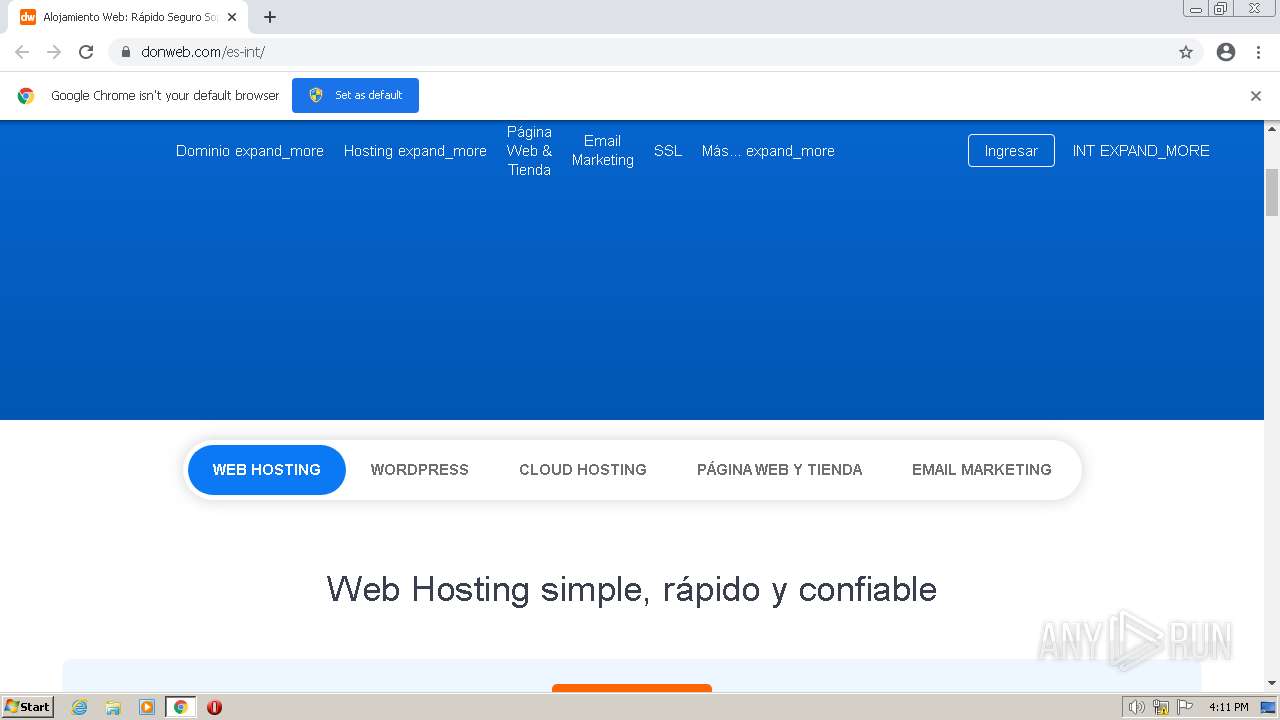Expand the Dominio menu
Screen dimensions: 1280x720
pos(250,151)
